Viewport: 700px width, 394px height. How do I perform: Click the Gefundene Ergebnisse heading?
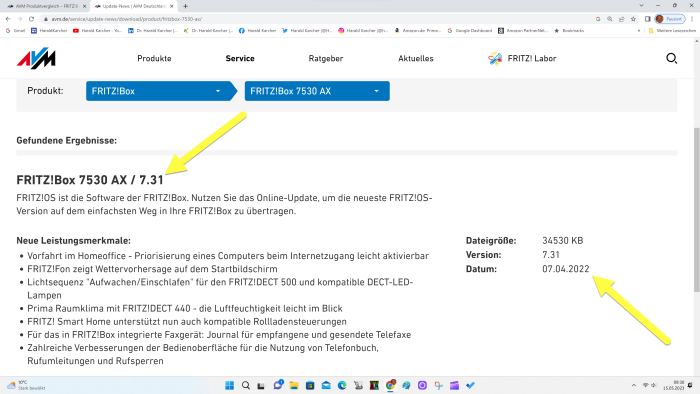coord(67,141)
